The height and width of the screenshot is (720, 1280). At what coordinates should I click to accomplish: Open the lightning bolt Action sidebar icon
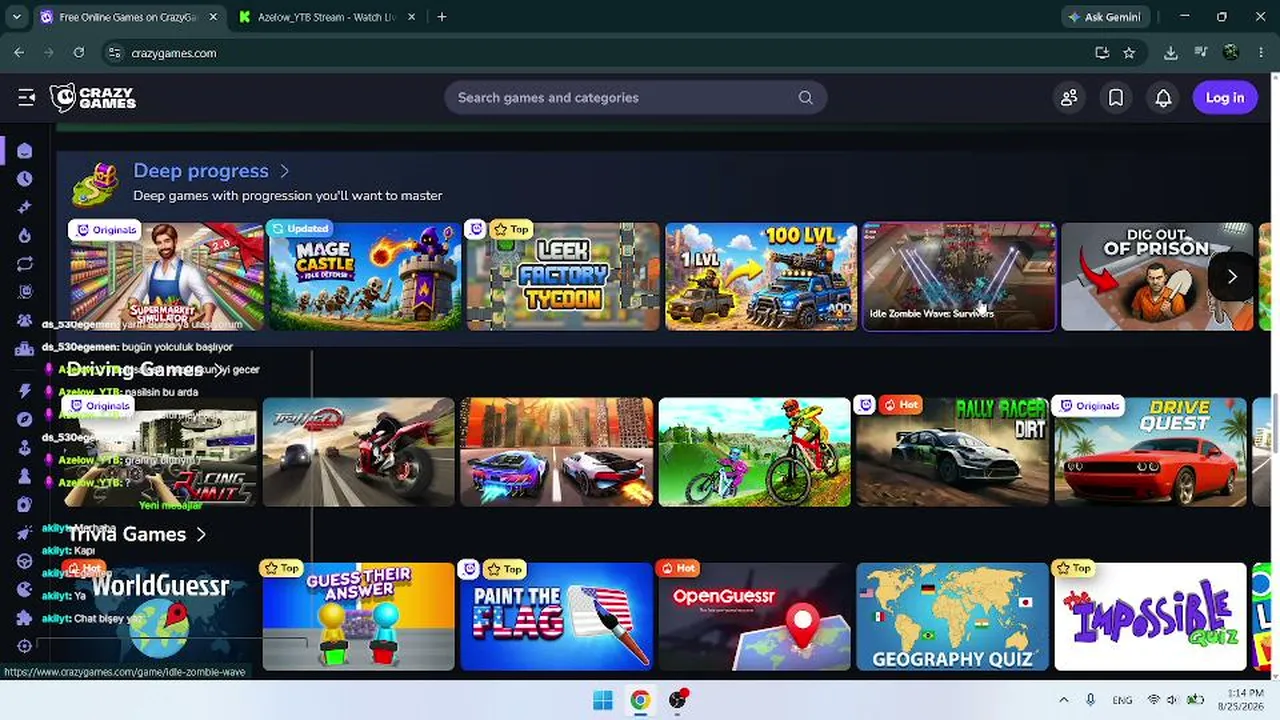tap(25, 391)
